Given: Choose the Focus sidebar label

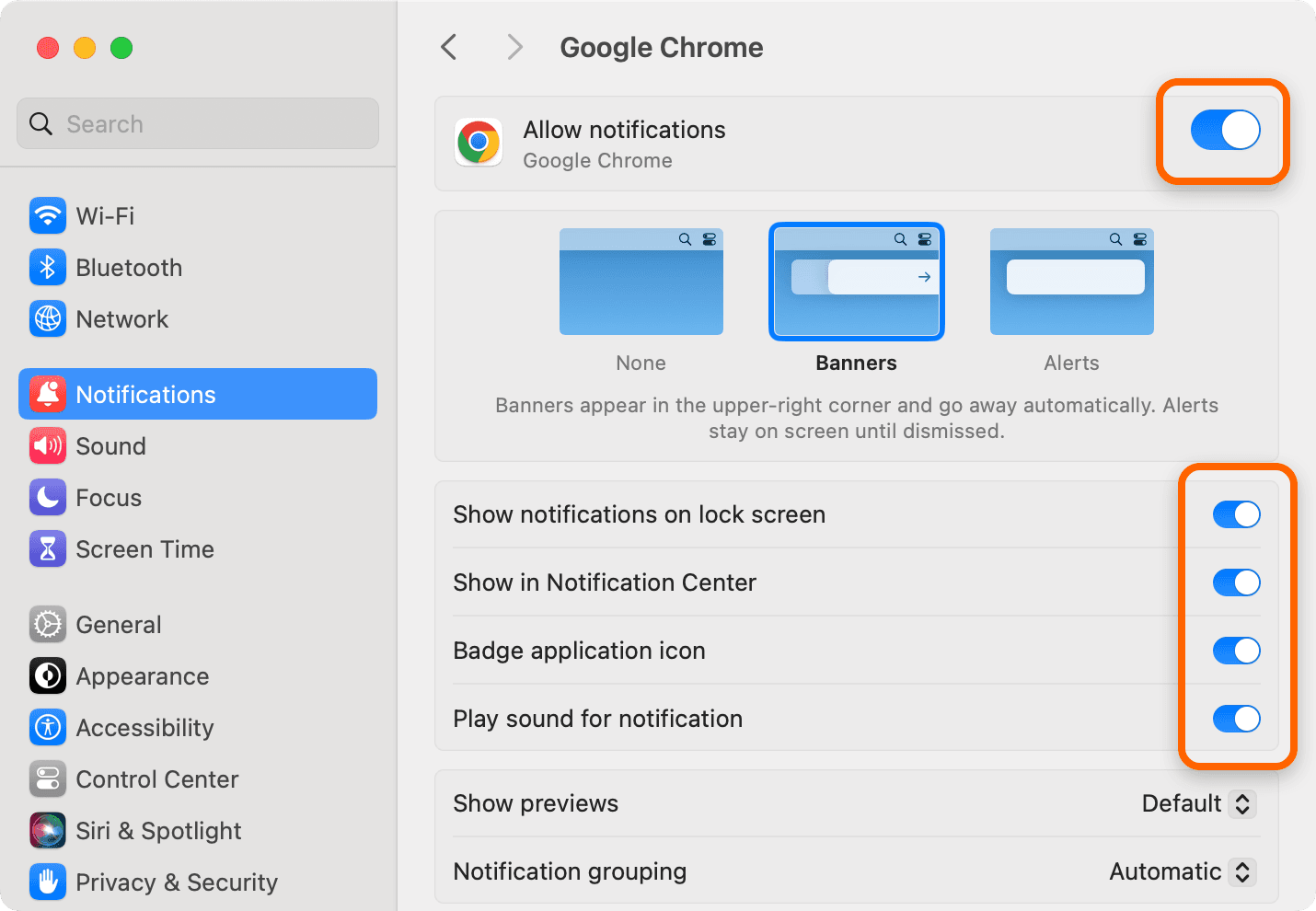Looking at the screenshot, I should 109,498.
